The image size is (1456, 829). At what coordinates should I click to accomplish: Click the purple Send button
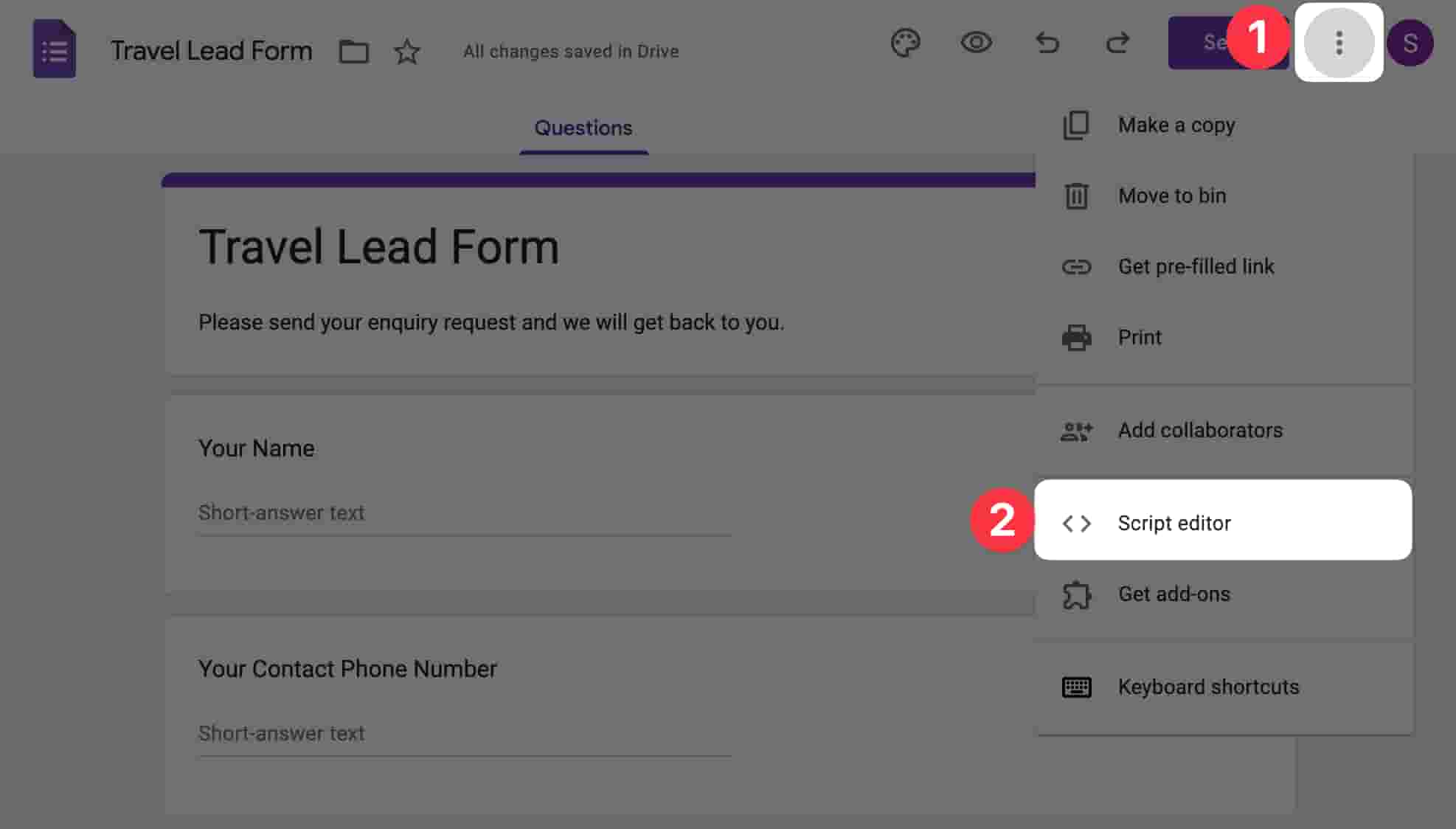tap(1201, 43)
